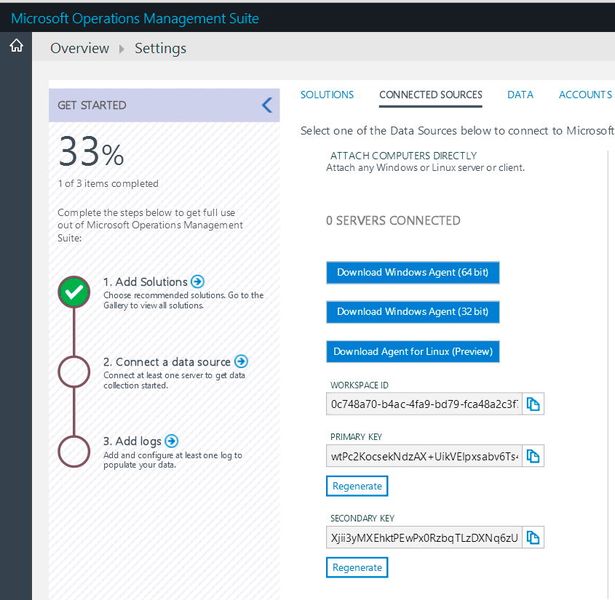Click the 33% progress value

tap(91, 151)
